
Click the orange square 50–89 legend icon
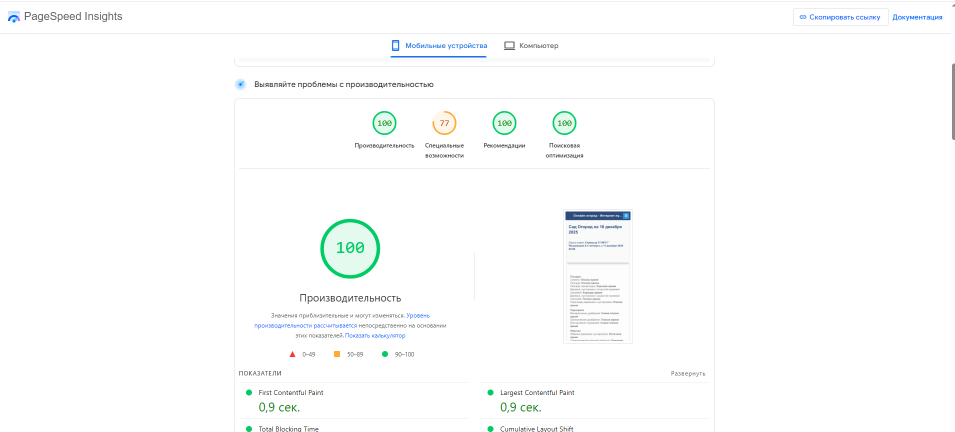[337, 354]
